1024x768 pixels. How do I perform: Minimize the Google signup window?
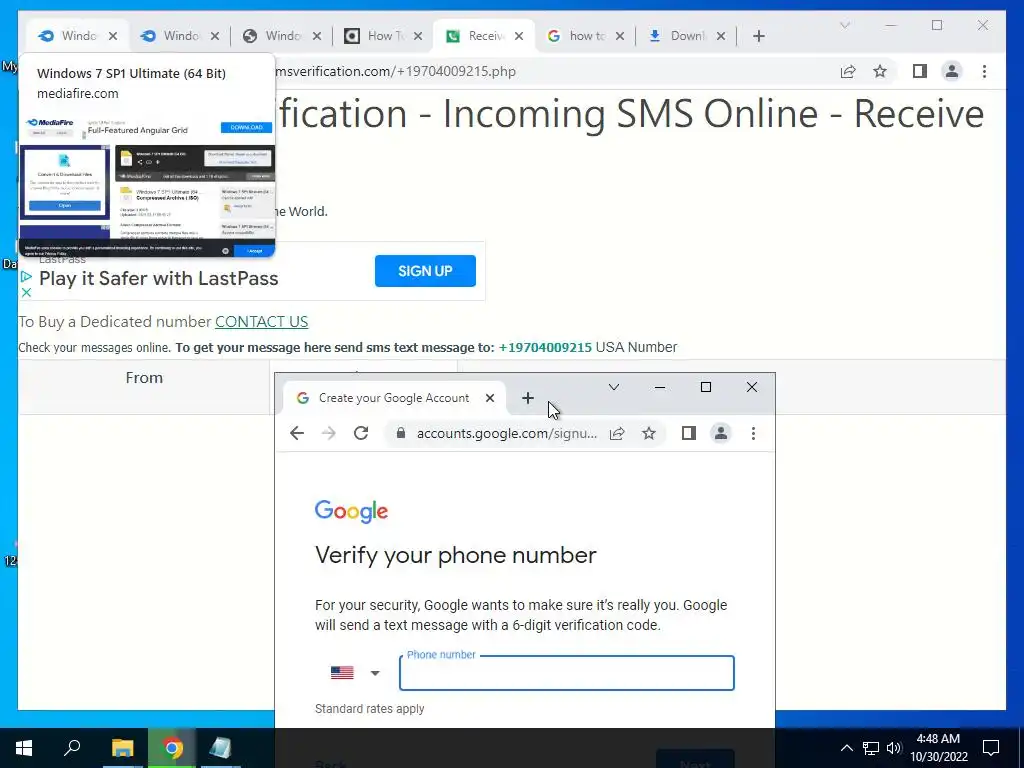click(x=660, y=387)
